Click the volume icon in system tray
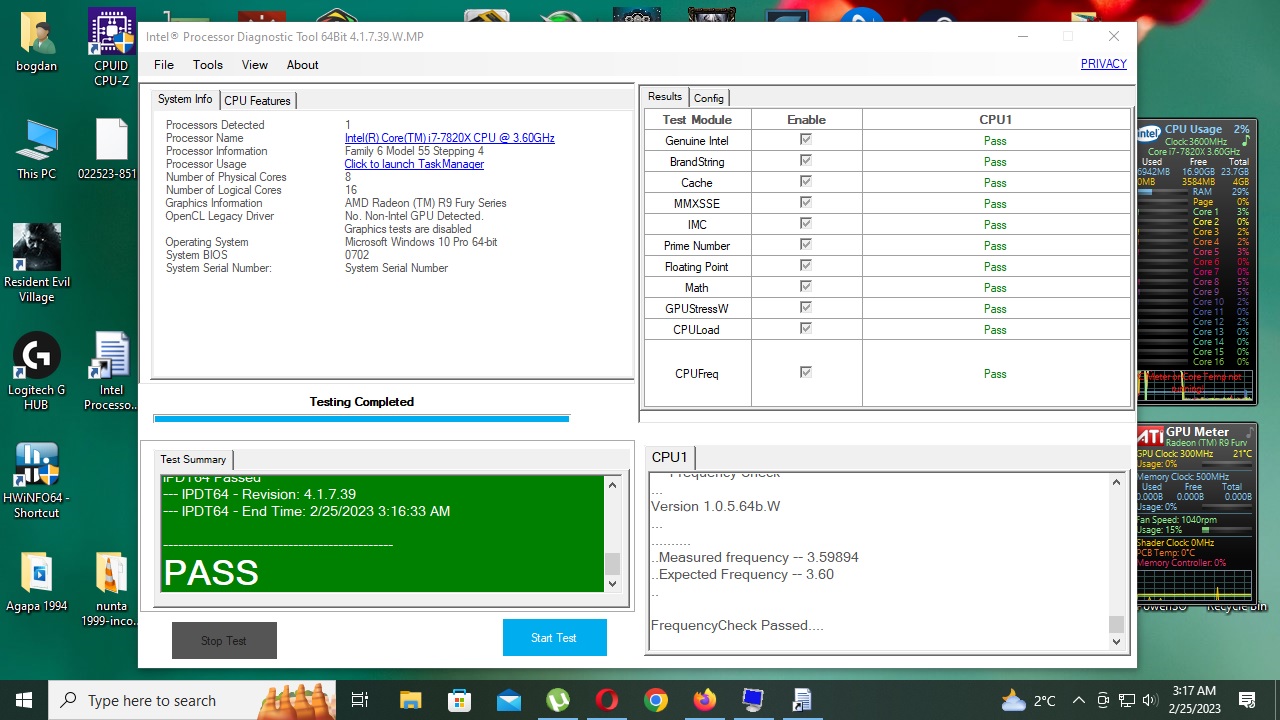Viewport: 1280px width, 720px height. [1150, 700]
